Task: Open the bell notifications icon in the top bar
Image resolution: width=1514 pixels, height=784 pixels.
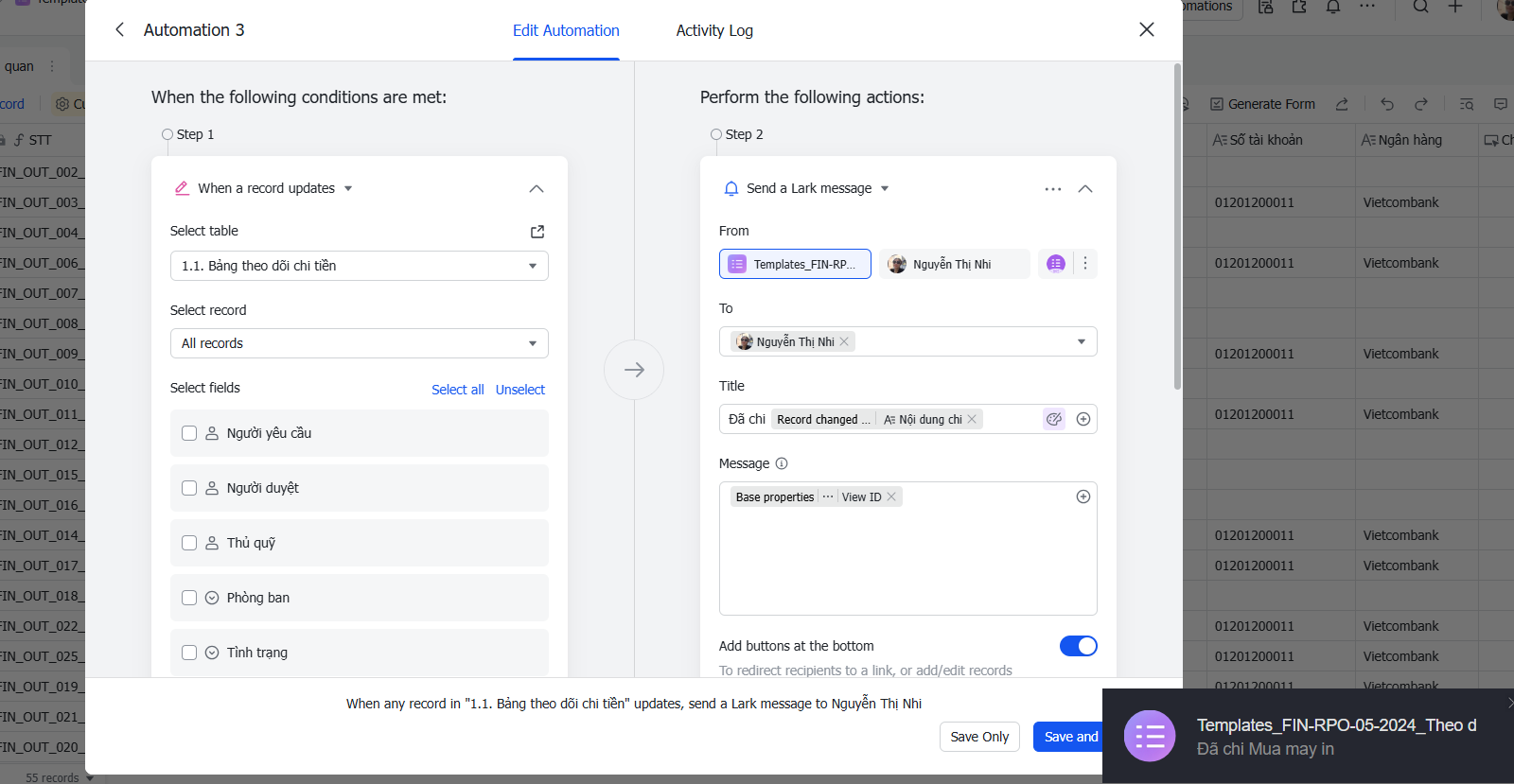Action: (1333, 7)
